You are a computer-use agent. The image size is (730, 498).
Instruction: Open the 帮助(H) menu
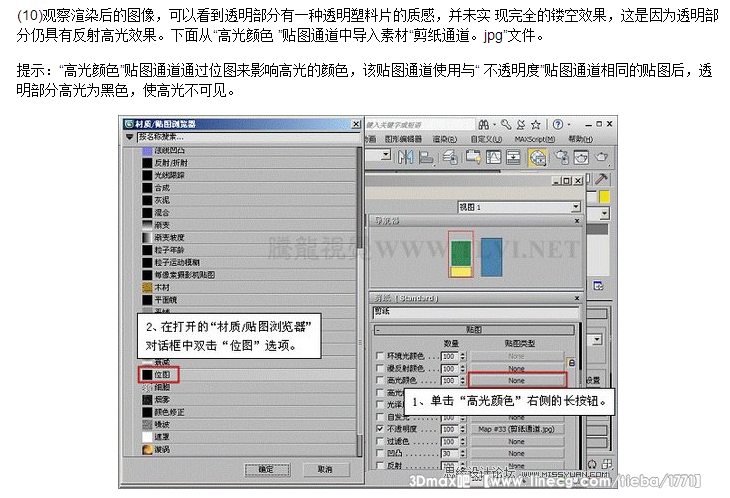coord(581,139)
